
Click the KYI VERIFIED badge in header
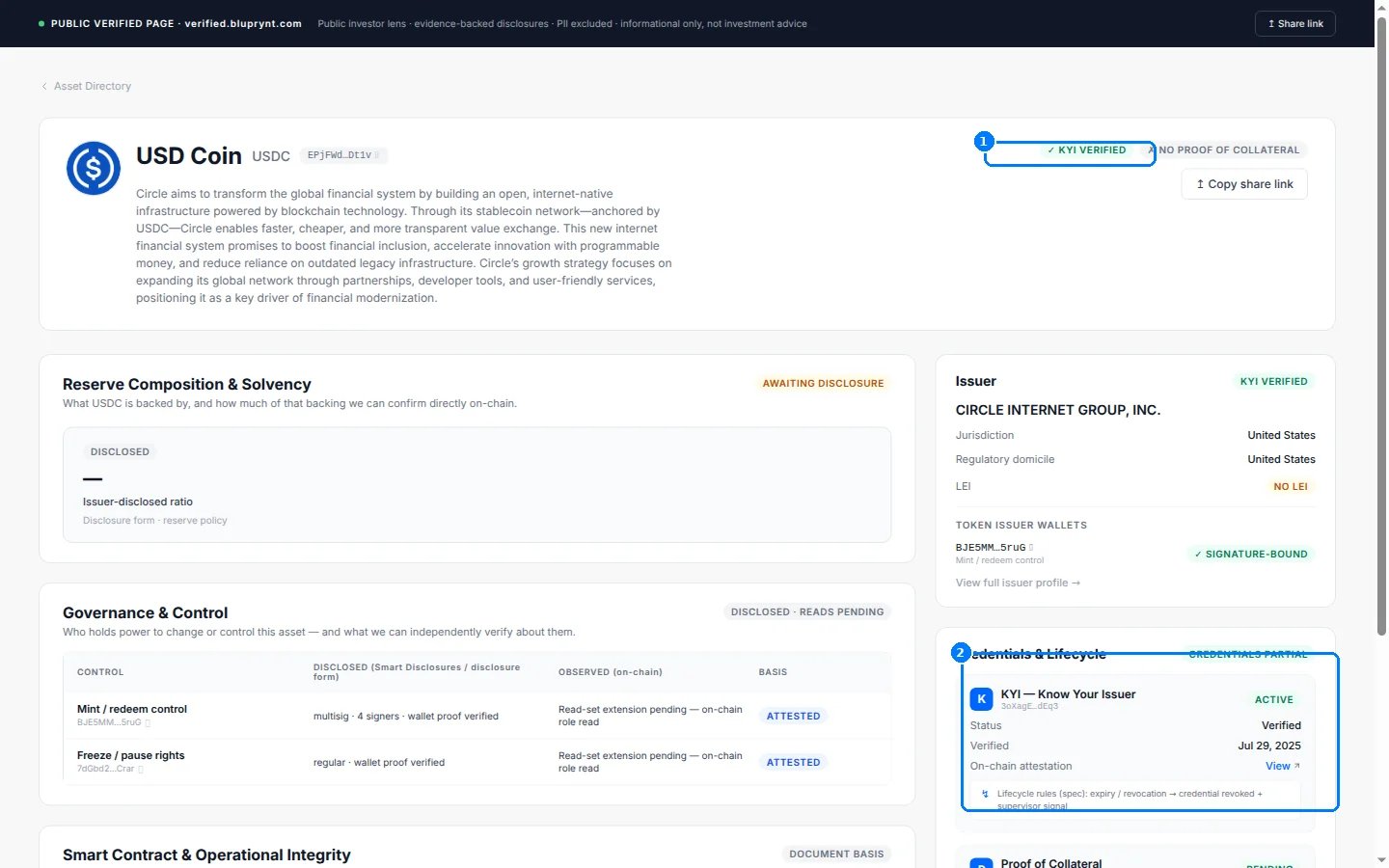pyautogui.click(x=1086, y=150)
